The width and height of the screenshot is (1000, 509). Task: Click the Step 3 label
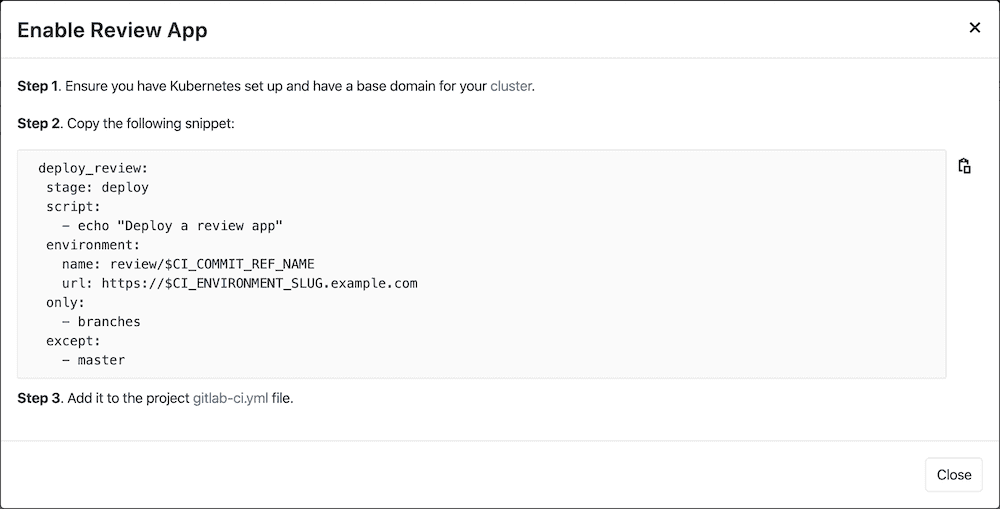coord(39,398)
